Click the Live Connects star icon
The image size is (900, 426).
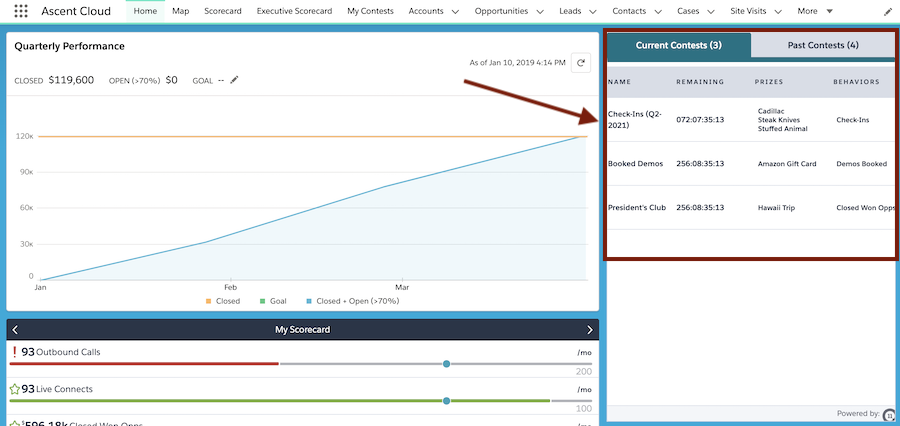(14, 389)
